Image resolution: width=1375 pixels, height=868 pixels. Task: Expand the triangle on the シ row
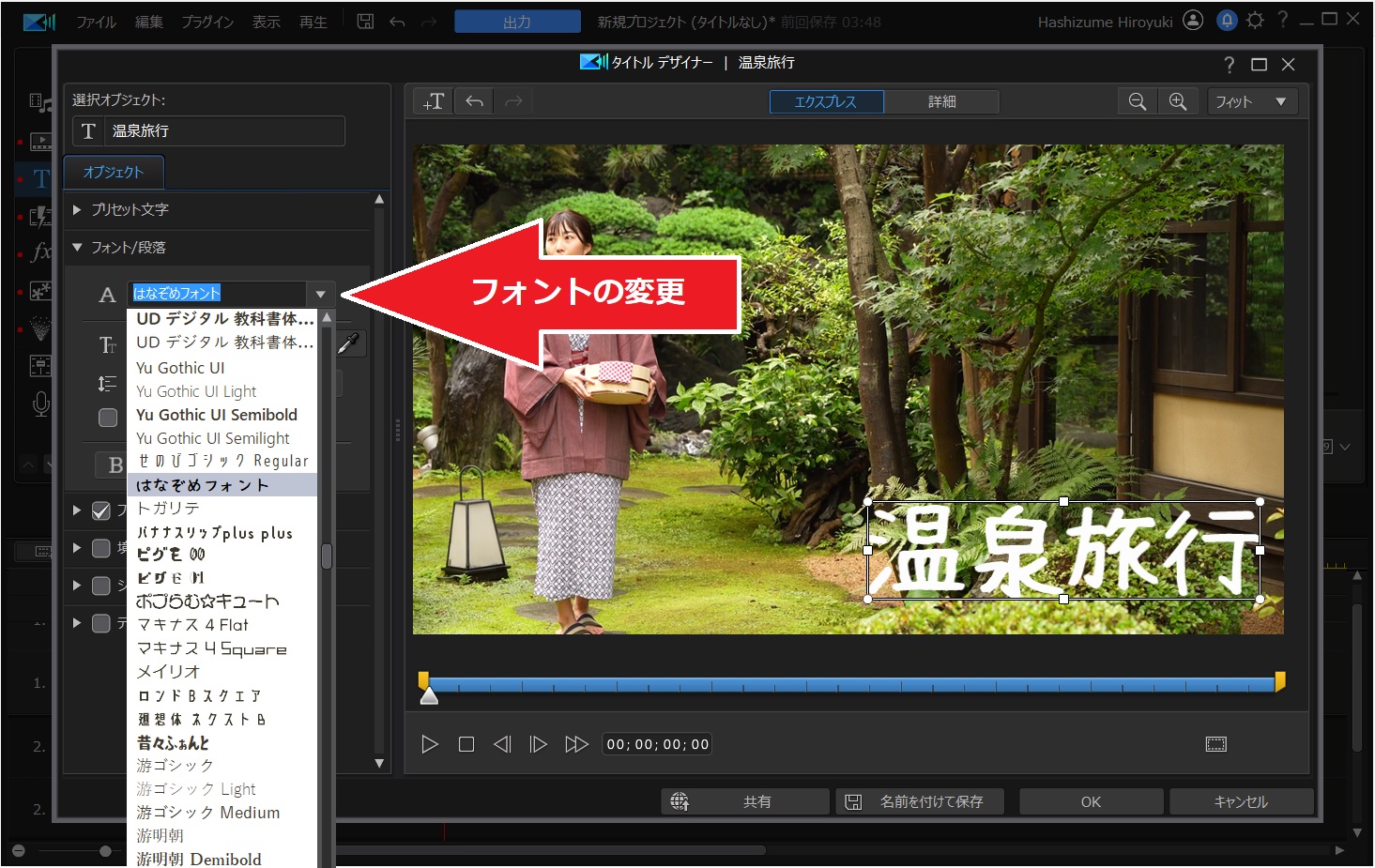coord(77,586)
